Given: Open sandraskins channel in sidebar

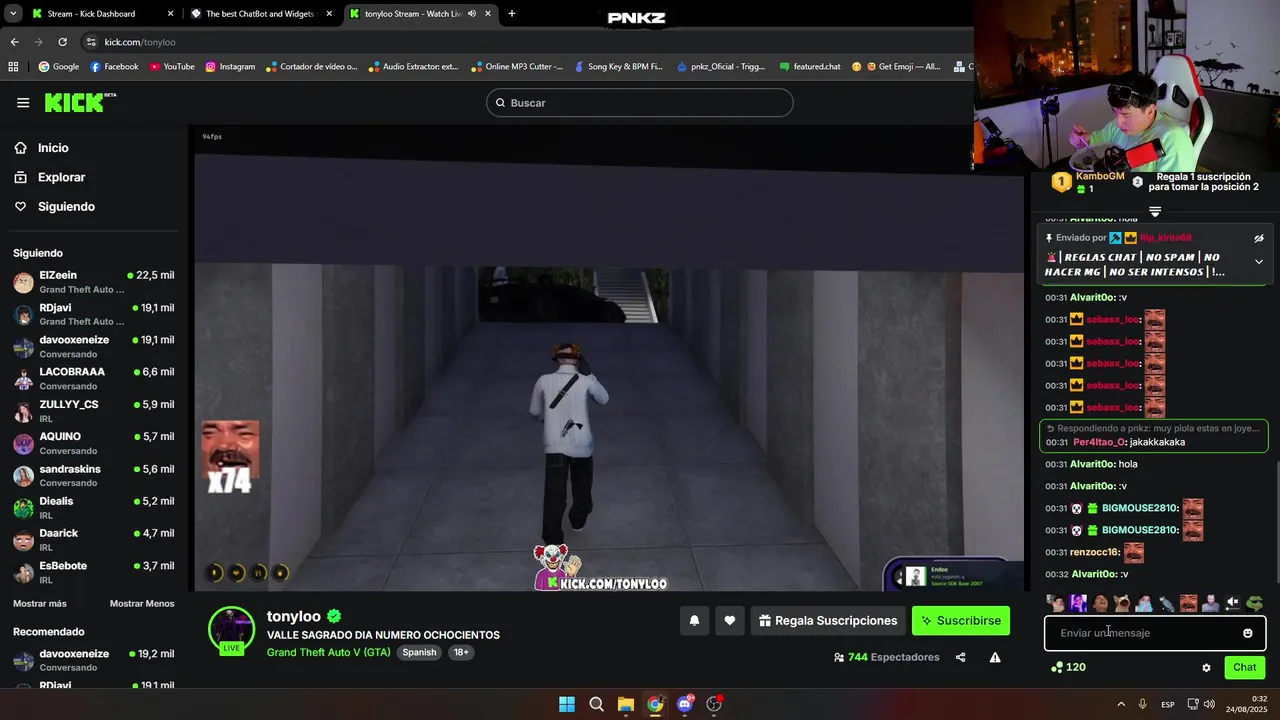Looking at the screenshot, I should point(94,476).
